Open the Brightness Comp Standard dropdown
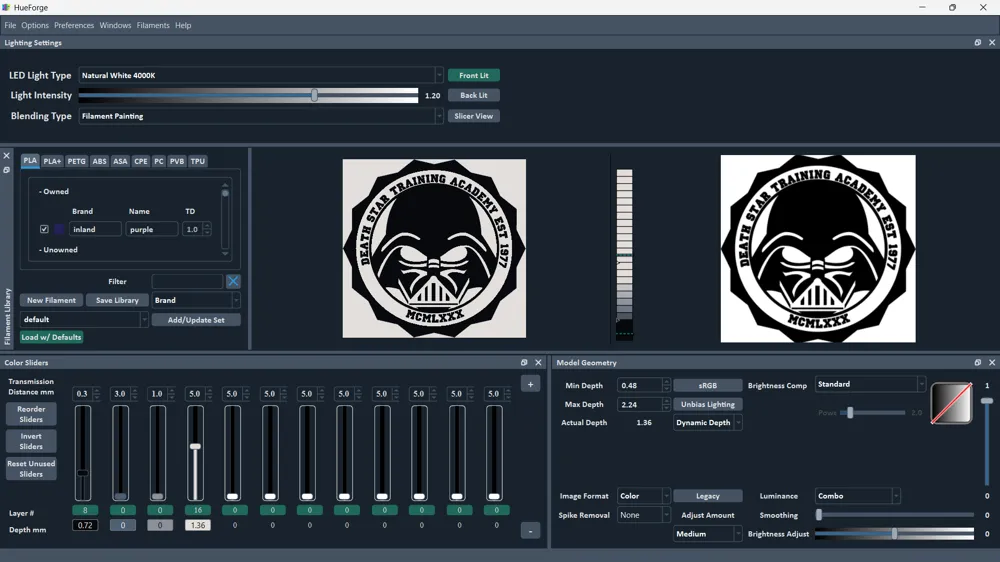The width and height of the screenshot is (1000, 562). 870,384
